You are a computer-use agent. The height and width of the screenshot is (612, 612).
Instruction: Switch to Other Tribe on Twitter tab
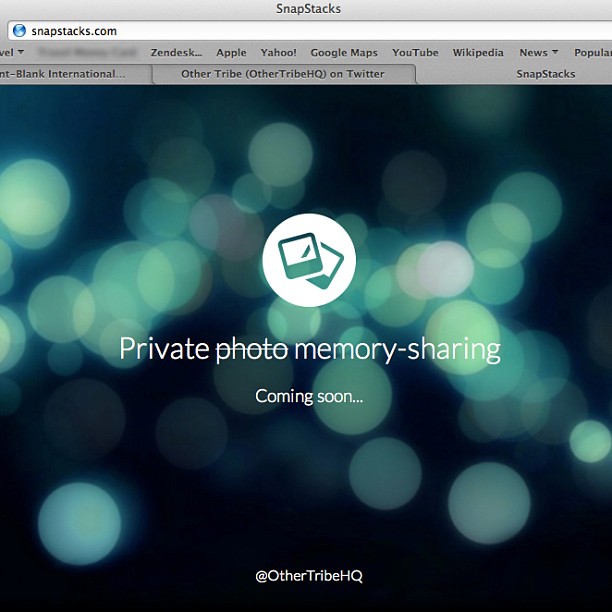point(283,74)
